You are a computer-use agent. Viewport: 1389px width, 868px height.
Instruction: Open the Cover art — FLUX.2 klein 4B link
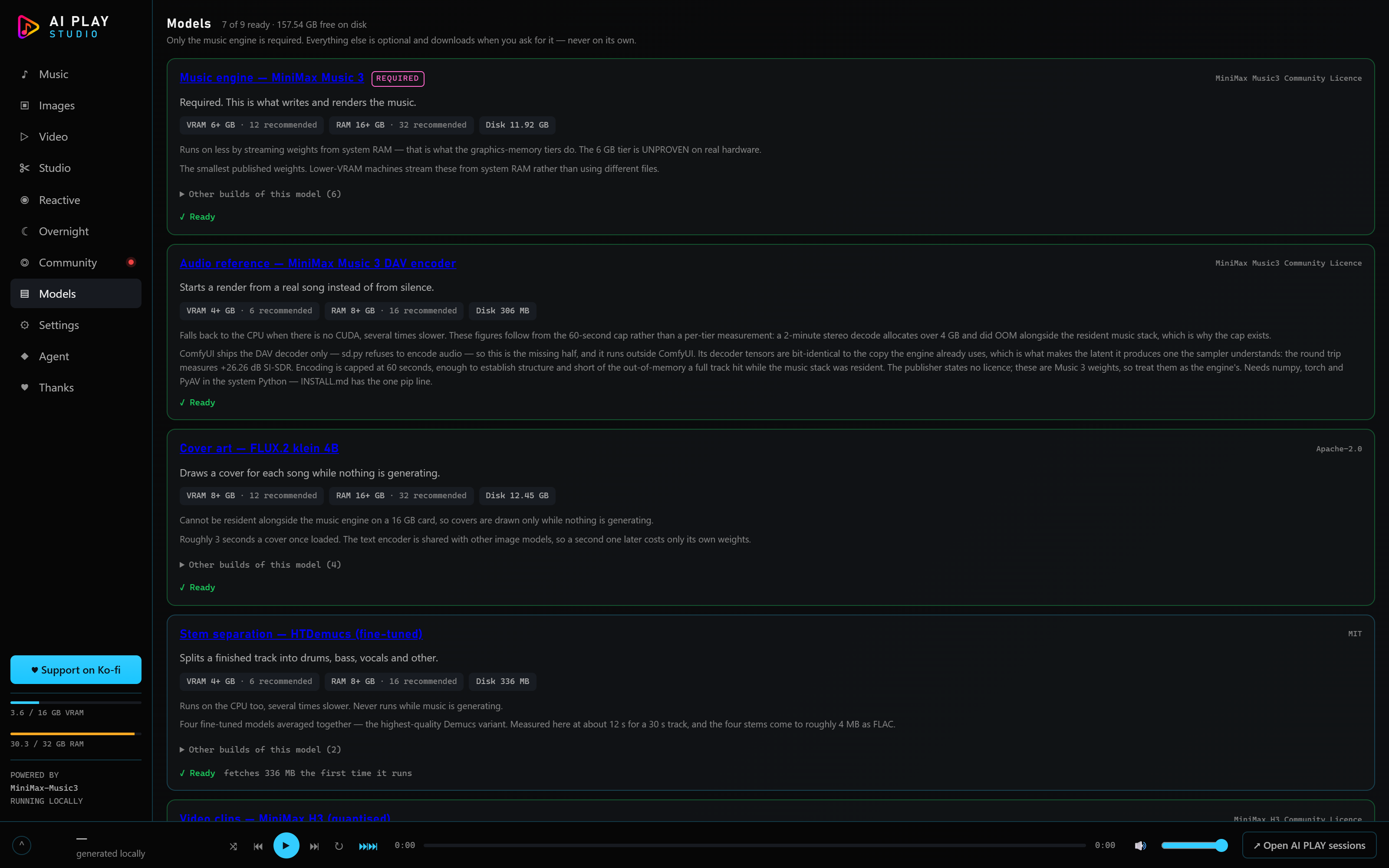259,448
